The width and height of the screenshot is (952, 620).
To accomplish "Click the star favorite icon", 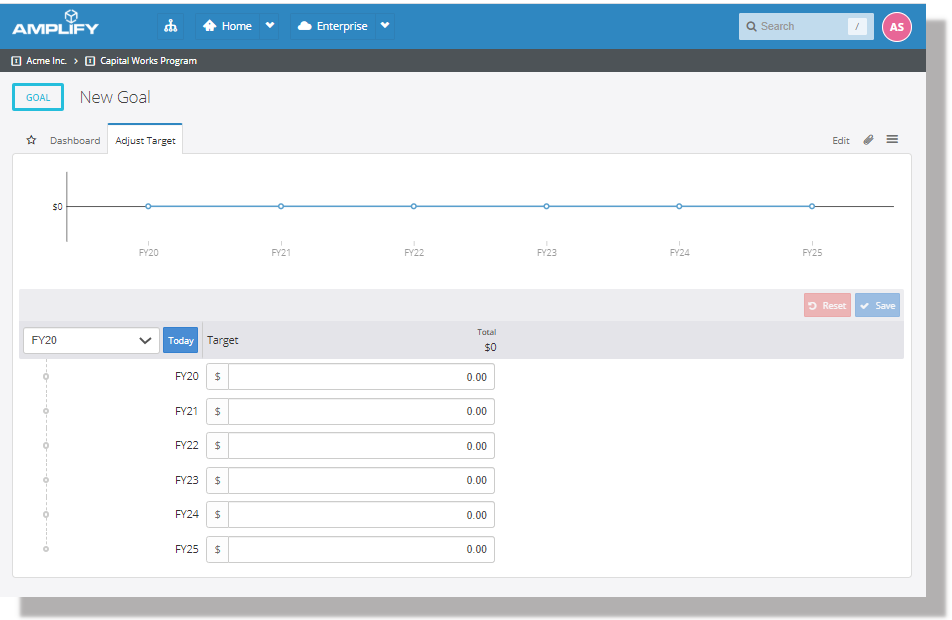I will (31, 141).
